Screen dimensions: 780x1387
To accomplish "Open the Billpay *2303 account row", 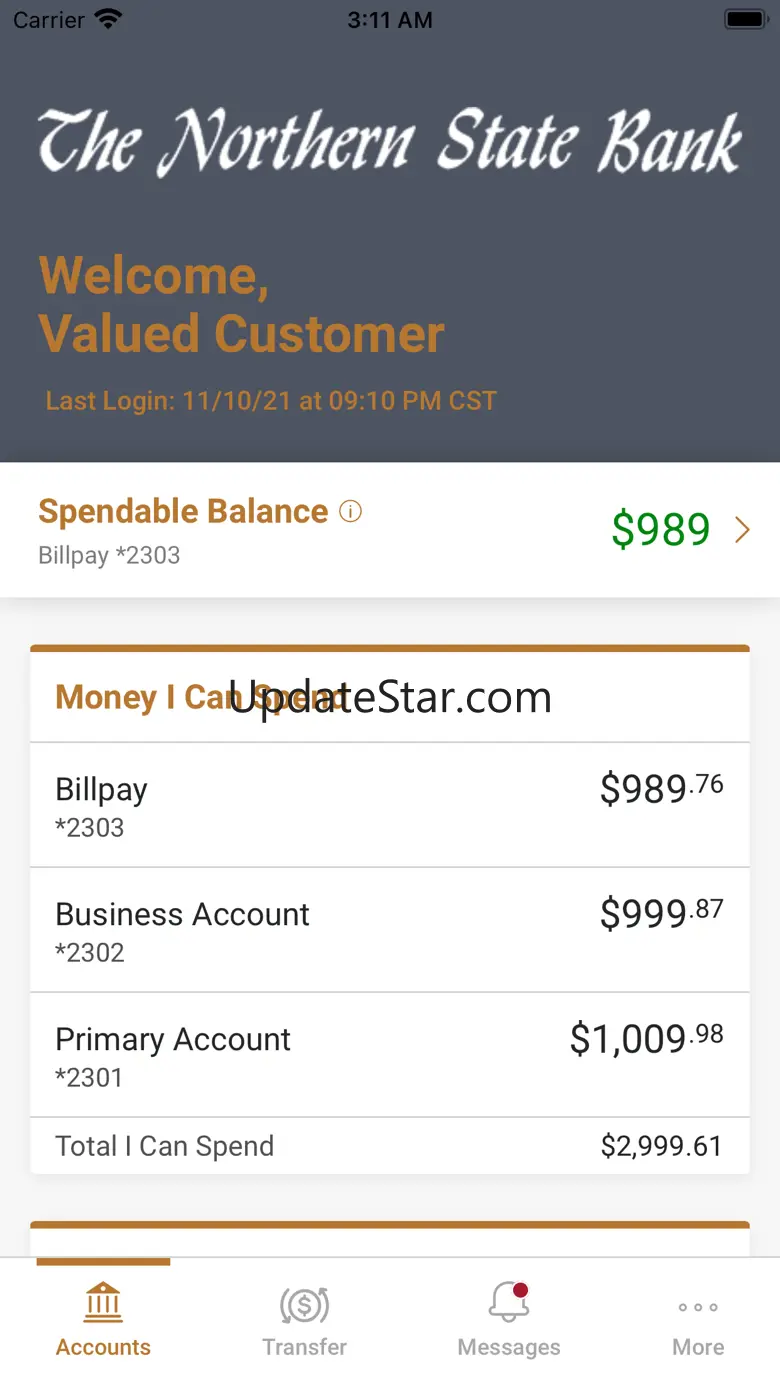I will (390, 805).
